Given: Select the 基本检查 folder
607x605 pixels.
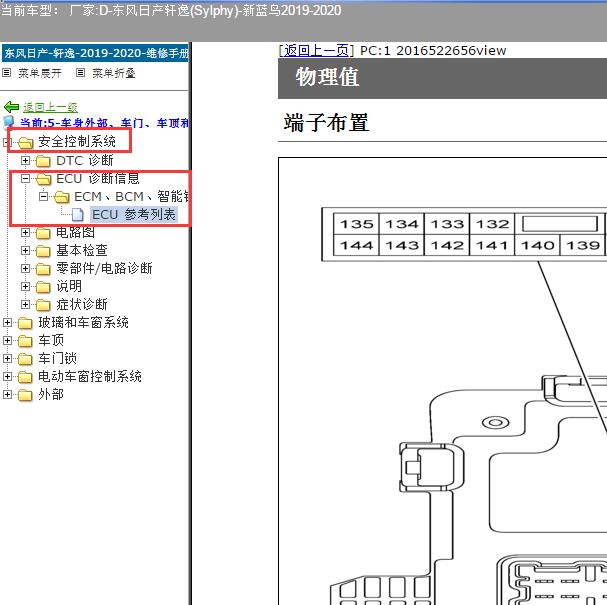Looking at the screenshot, I should click(x=82, y=250).
